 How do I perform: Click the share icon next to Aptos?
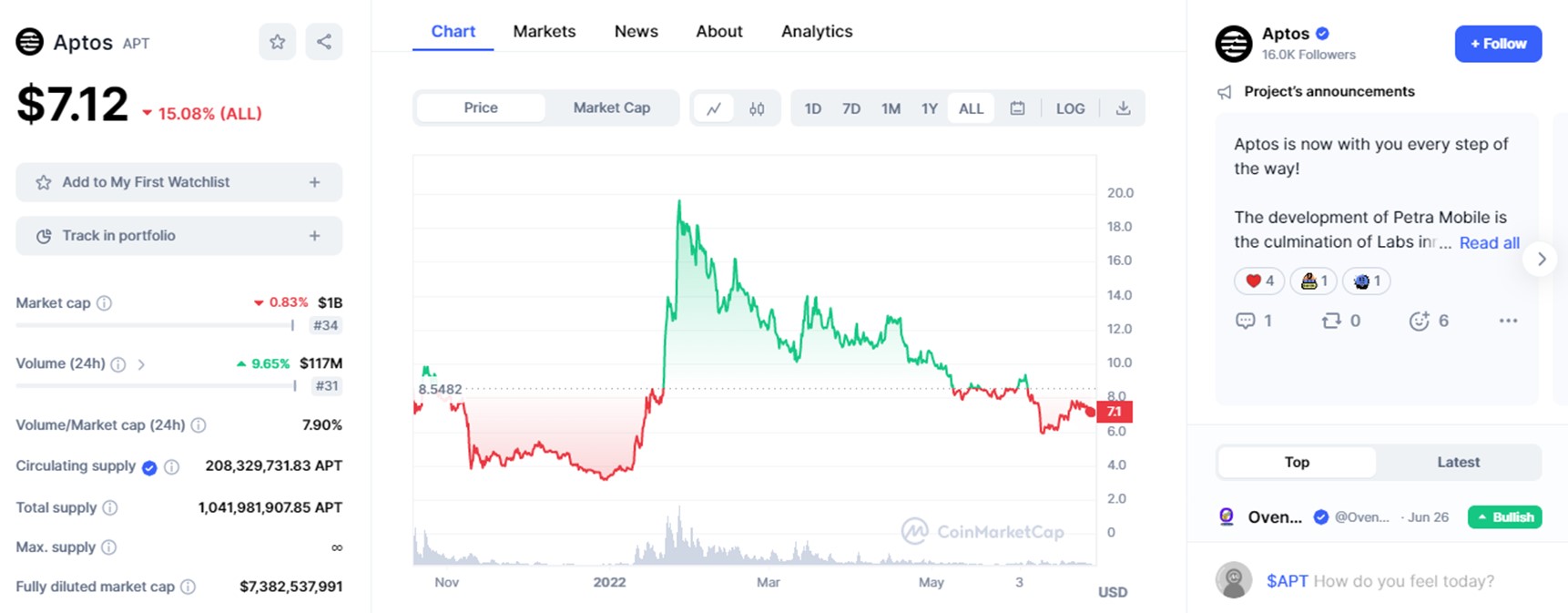click(x=324, y=42)
